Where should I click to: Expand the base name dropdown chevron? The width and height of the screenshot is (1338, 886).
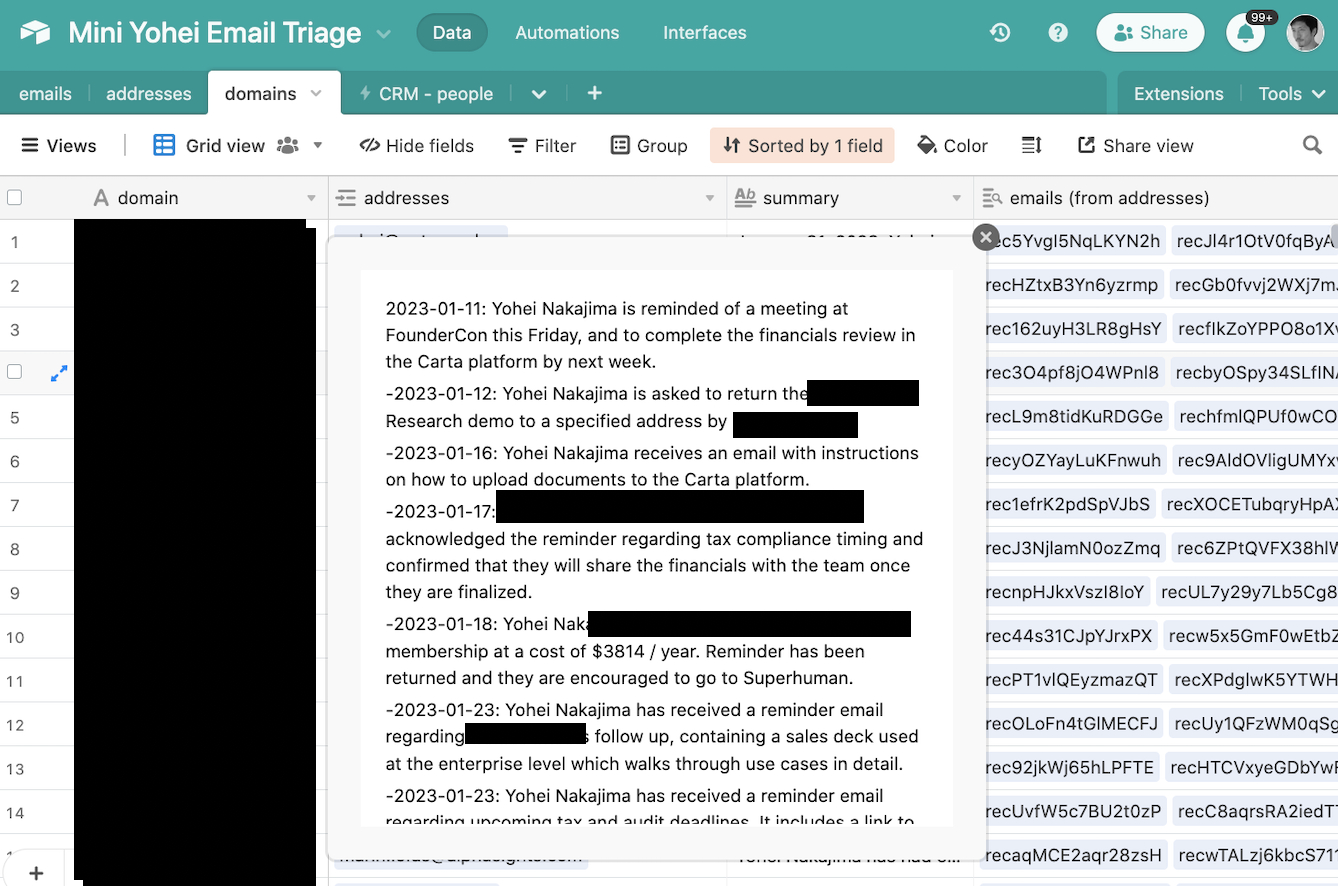pyautogui.click(x=384, y=34)
